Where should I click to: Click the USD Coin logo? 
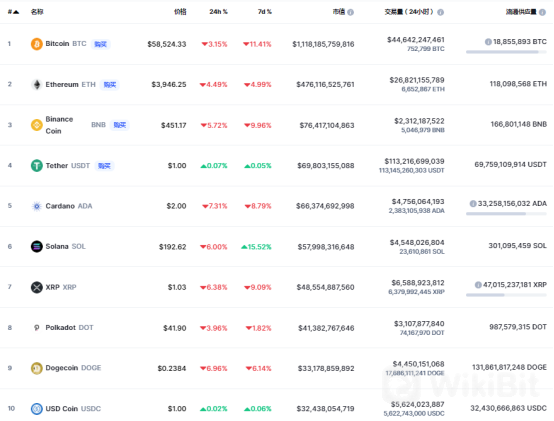point(37,409)
